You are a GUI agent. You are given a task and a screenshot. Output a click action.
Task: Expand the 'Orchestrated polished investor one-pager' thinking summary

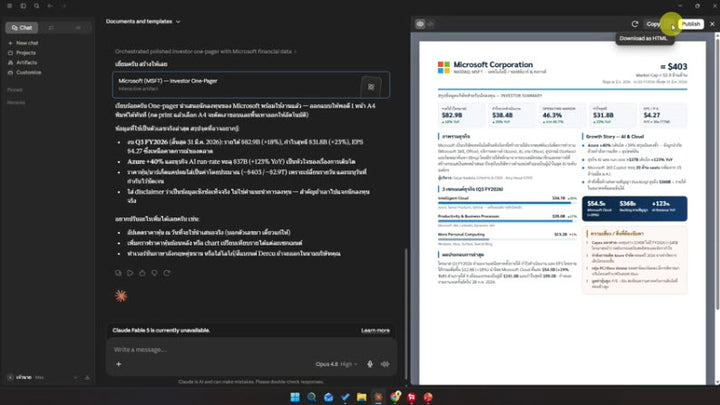(x=205, y=51)
